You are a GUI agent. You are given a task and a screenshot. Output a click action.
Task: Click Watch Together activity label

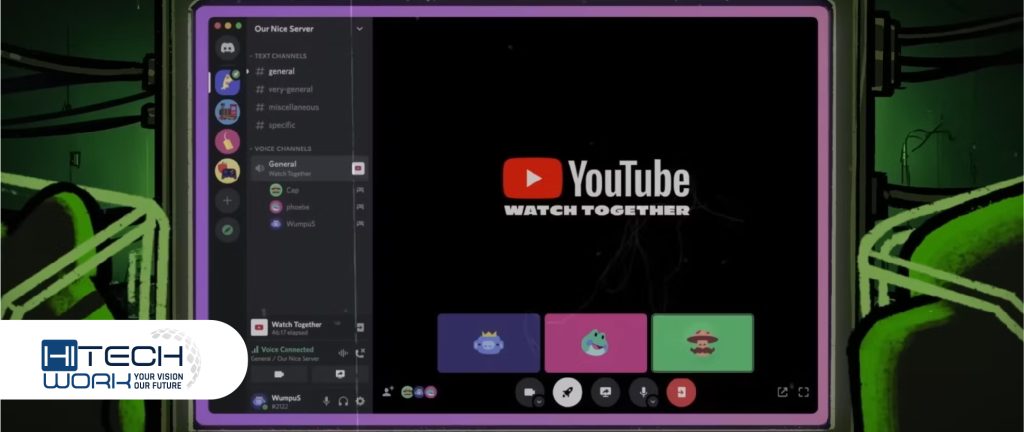click(296, 324)
